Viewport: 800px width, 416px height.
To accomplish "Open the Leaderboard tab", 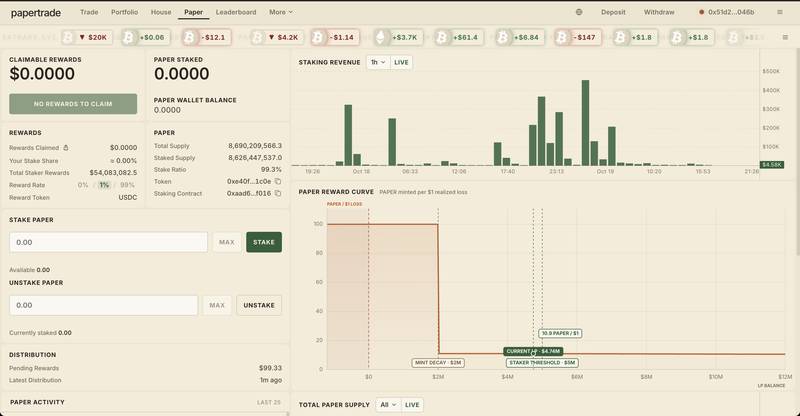I will [x=236, y=12].
